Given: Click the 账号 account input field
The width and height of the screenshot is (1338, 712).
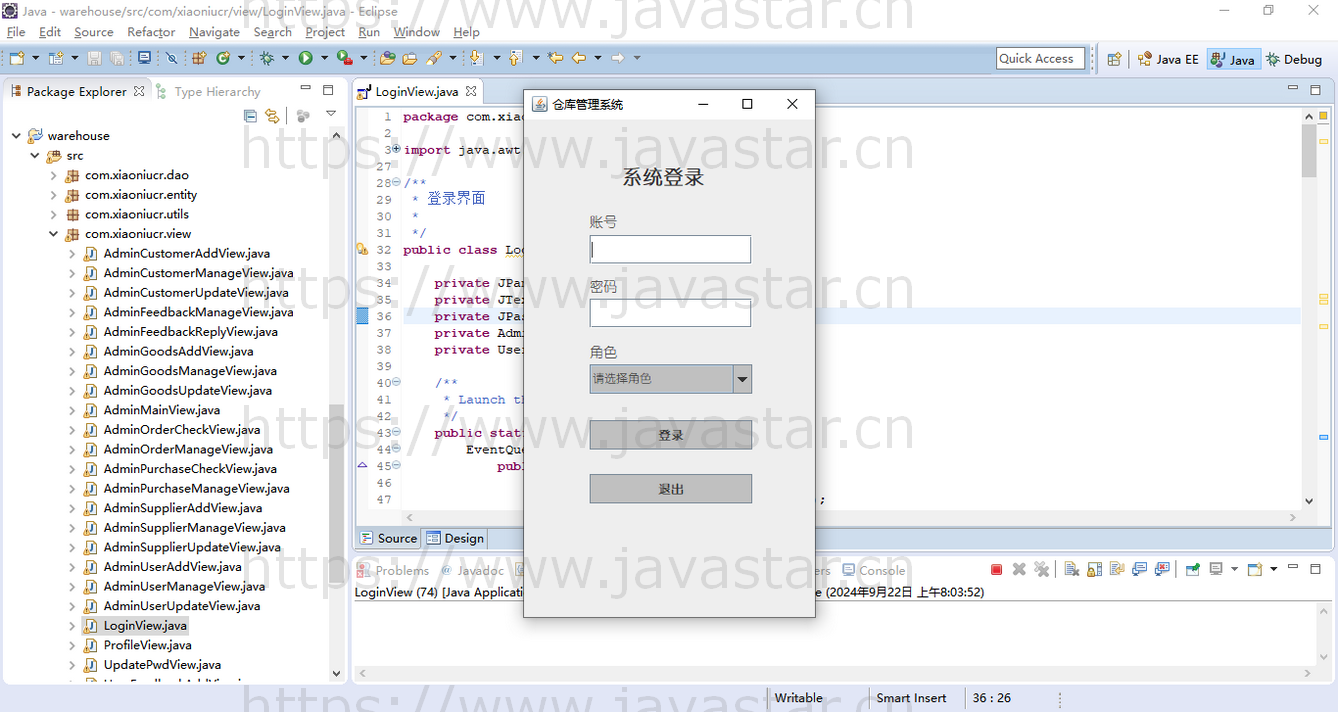Looking at the screenshot, I should point(670,249).
